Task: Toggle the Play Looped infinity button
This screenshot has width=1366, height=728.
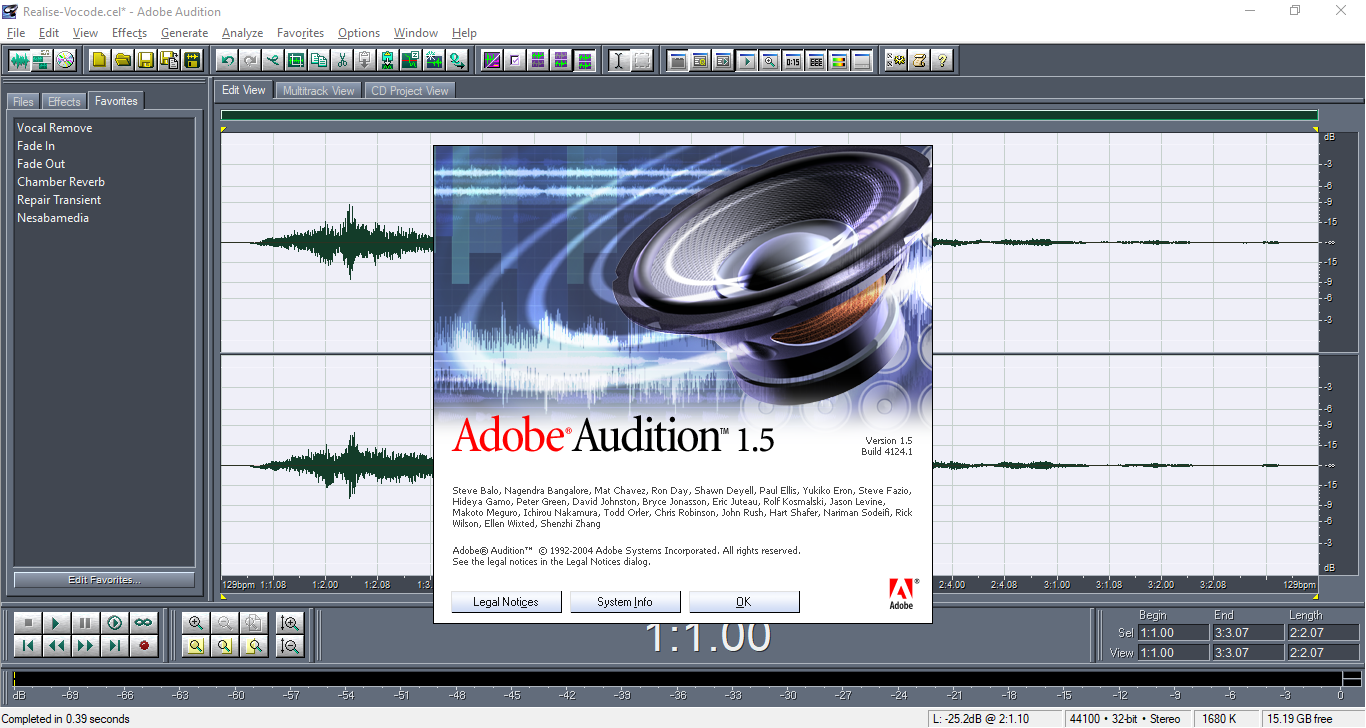Action: (x=144, y=623)
